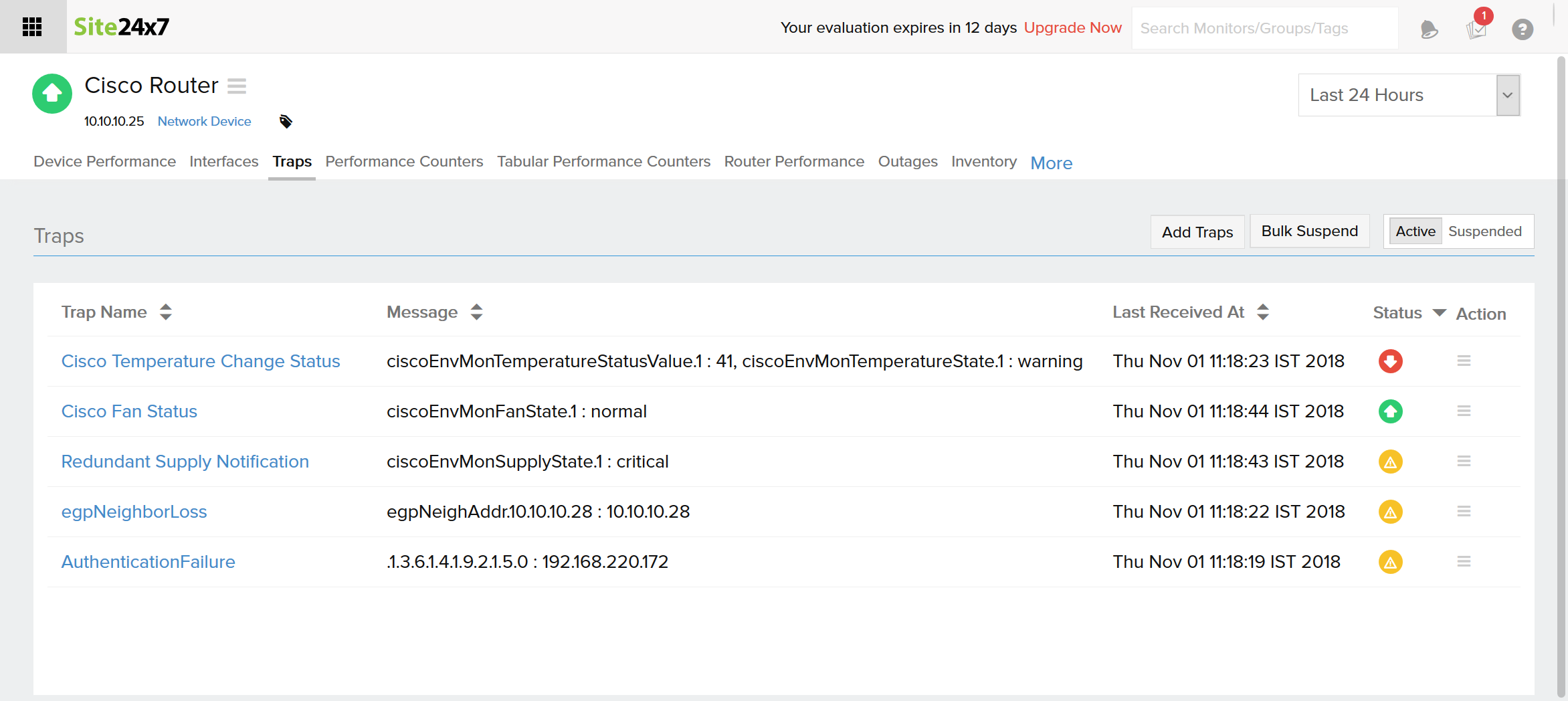This screenshot has width=1568, height=701.
Task: Click the announcements bell icon
Action: click(x=1428, y=29)
